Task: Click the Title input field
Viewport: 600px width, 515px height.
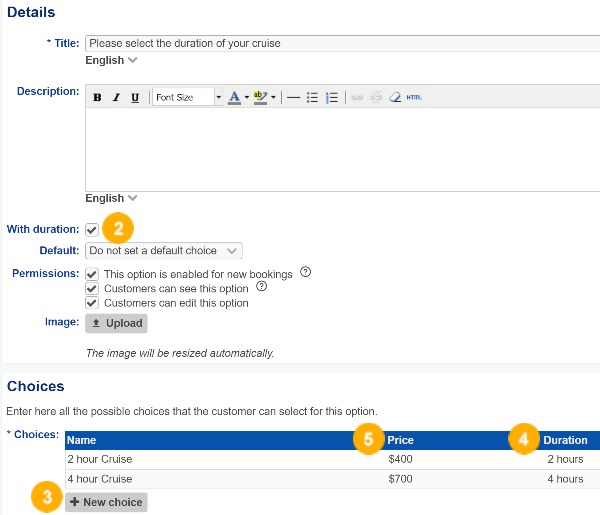Action: (x=342, y=43)
